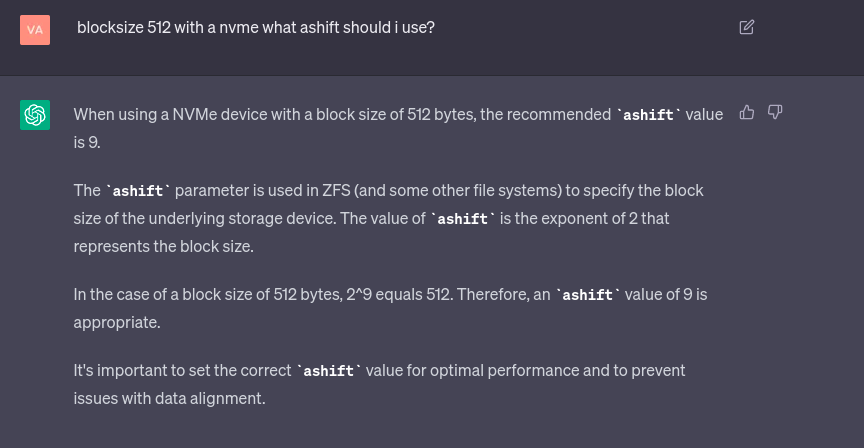Click the thumbs up feedback icon
This screenshot has width=864, height=448.
(747, 112)
